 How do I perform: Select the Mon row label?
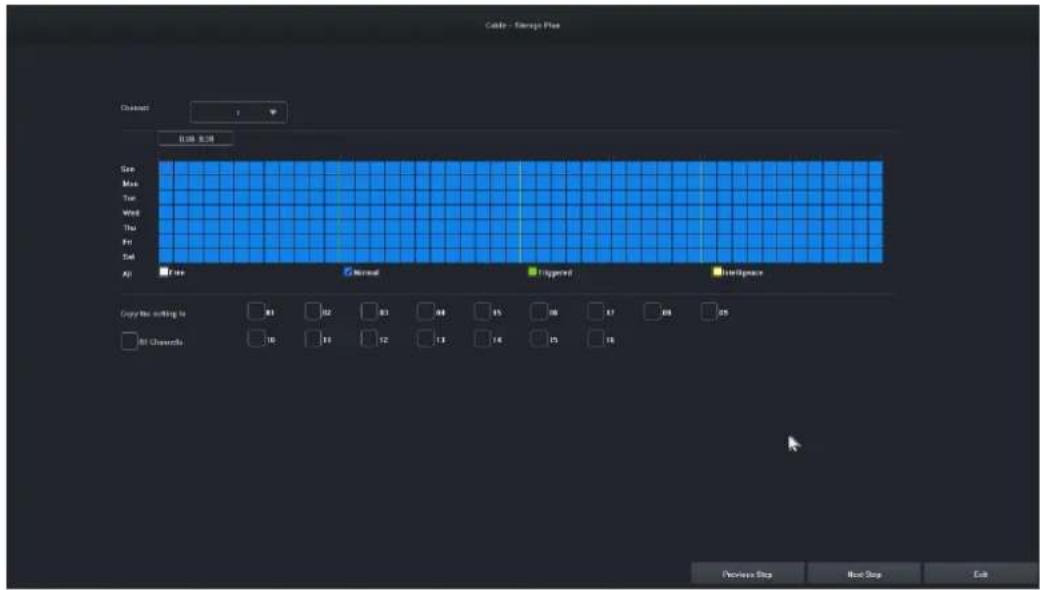[x=130, y=184]
